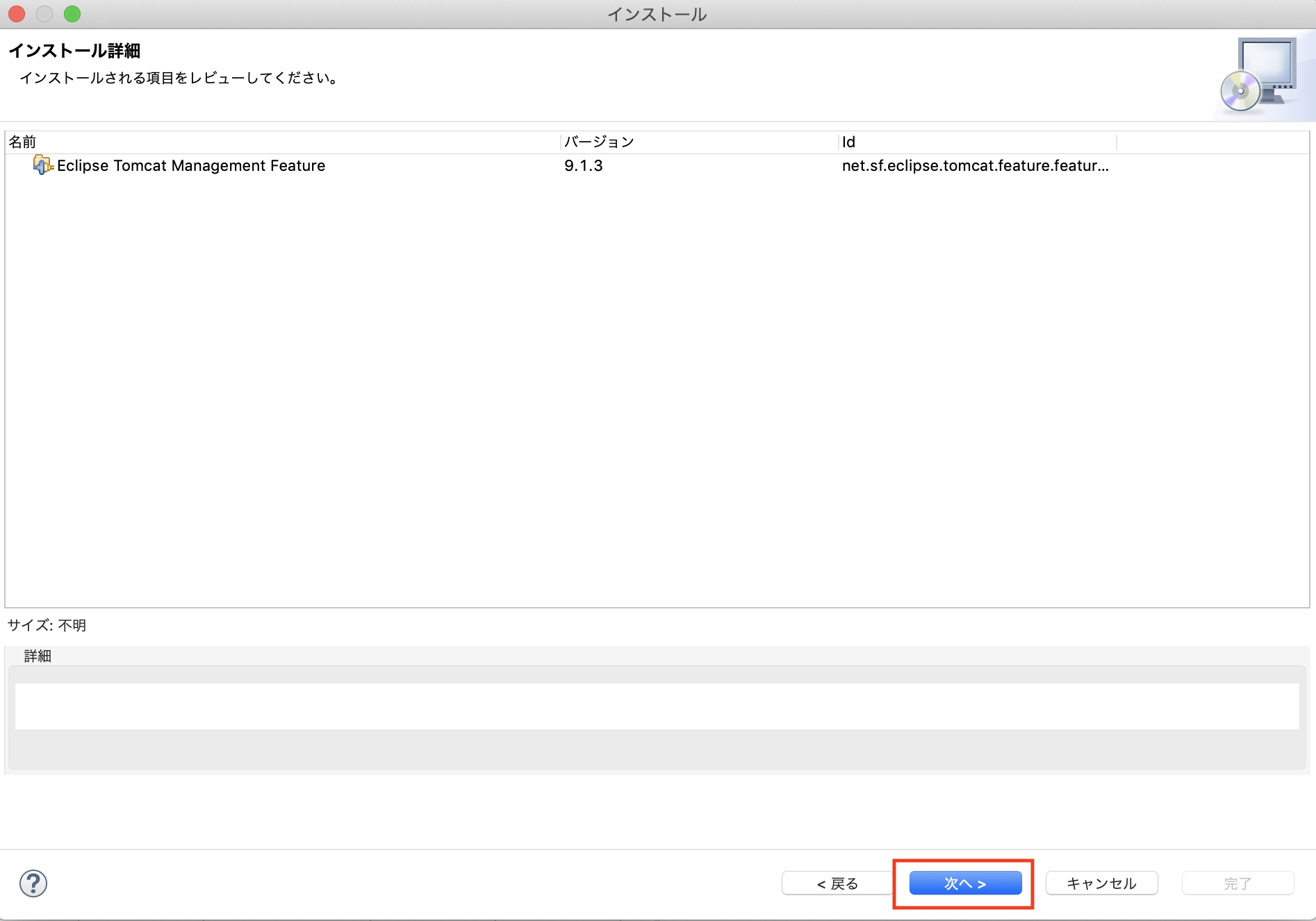Sort by the 名前 column header
This screenshot has width=1316, height=921.
[x=283, y=142]
